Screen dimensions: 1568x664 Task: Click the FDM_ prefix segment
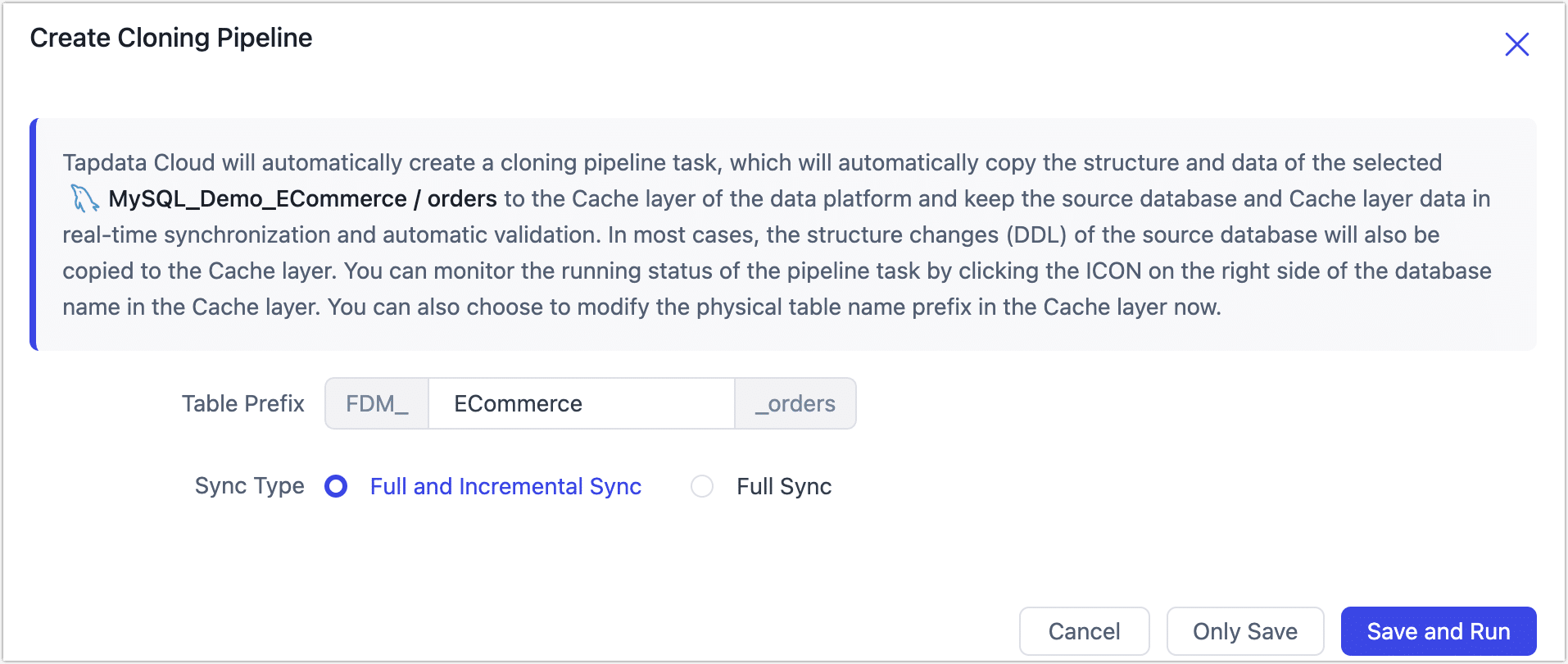pyautogui.click(x=376, y=403)
